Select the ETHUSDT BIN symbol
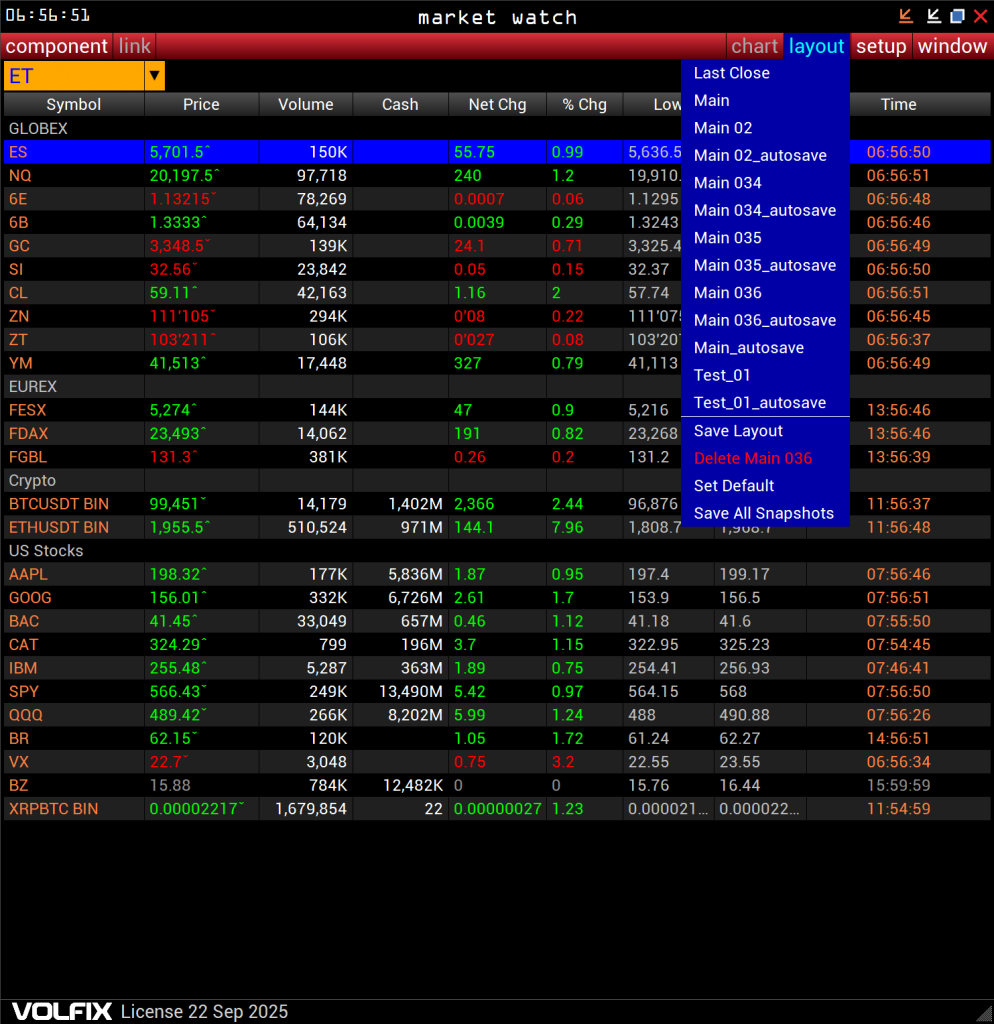The width and height of the screenshot is (994, 1024). [x=59, y=528]
